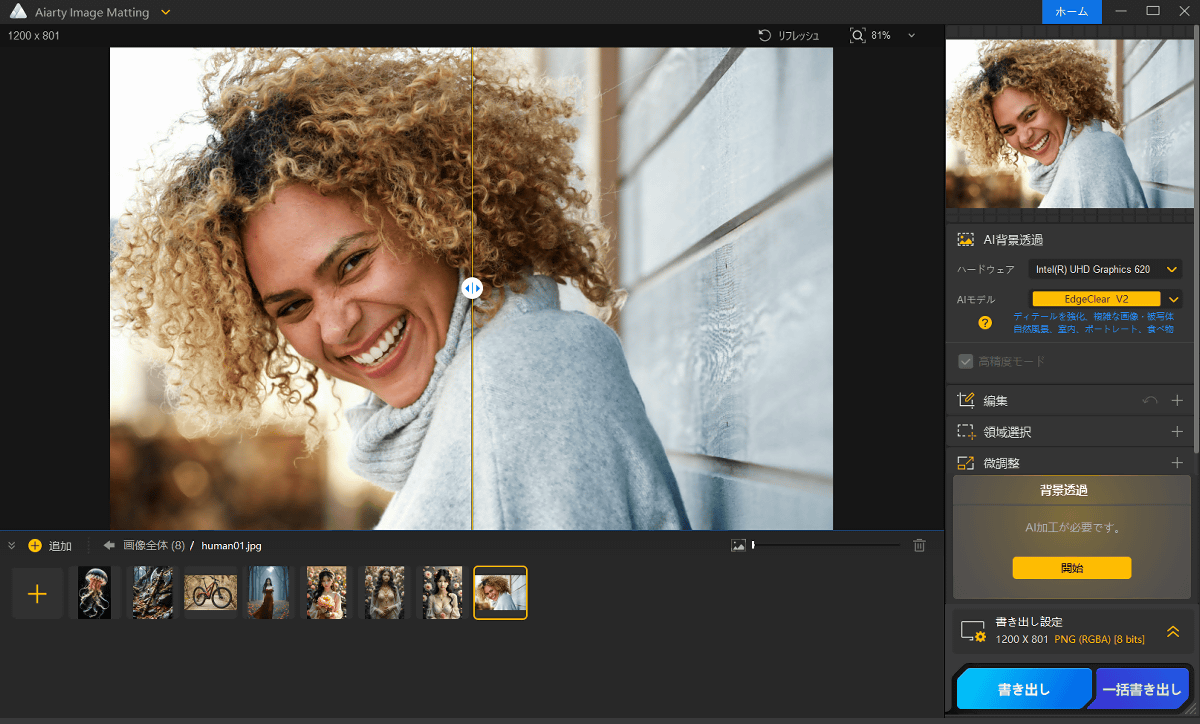Click the thumbnail size slider track
The width and height of the screenshot is (1200, 724).
(826, 545)
